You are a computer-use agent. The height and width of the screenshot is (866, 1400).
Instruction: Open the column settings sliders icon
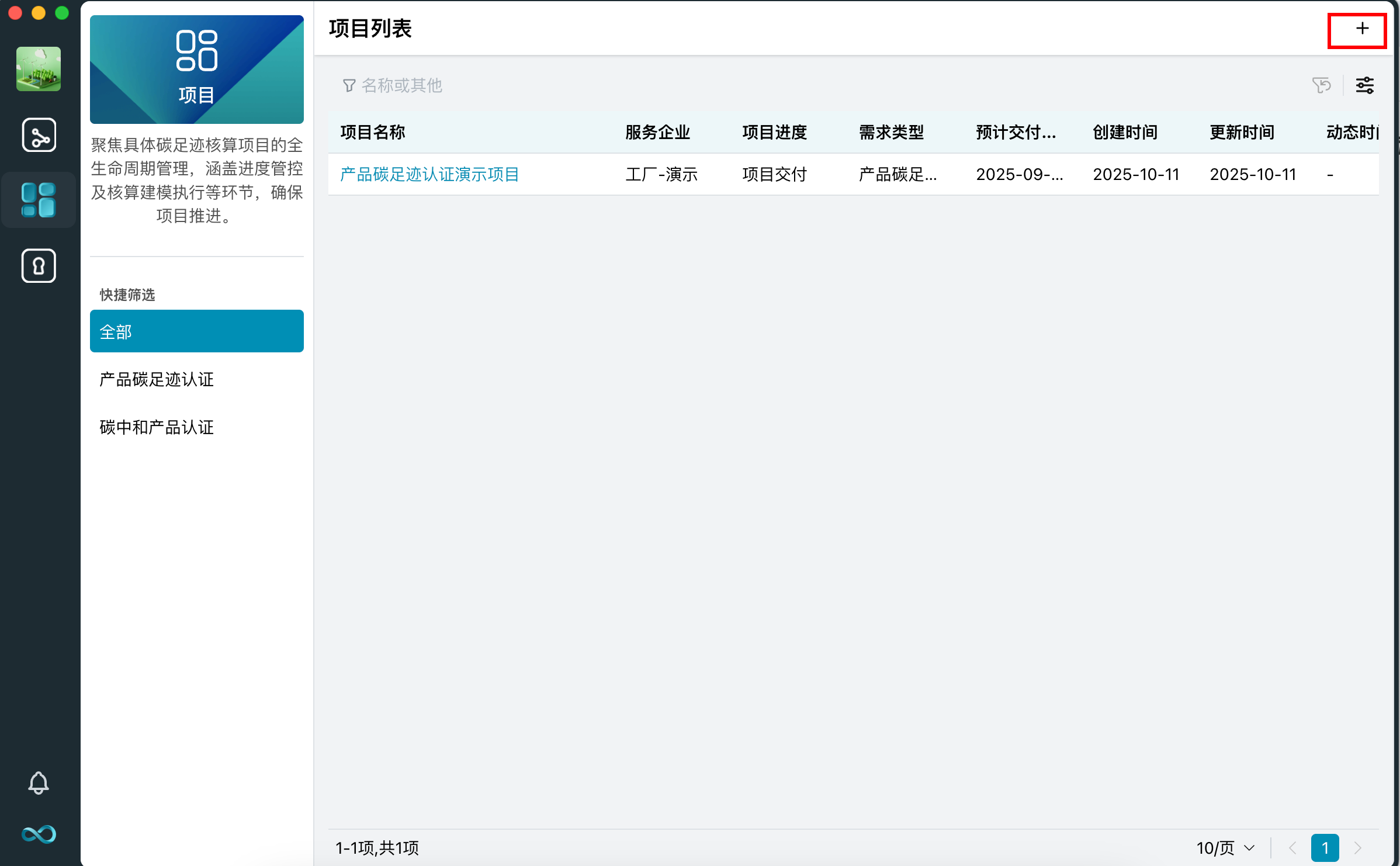pos(1364,85)
